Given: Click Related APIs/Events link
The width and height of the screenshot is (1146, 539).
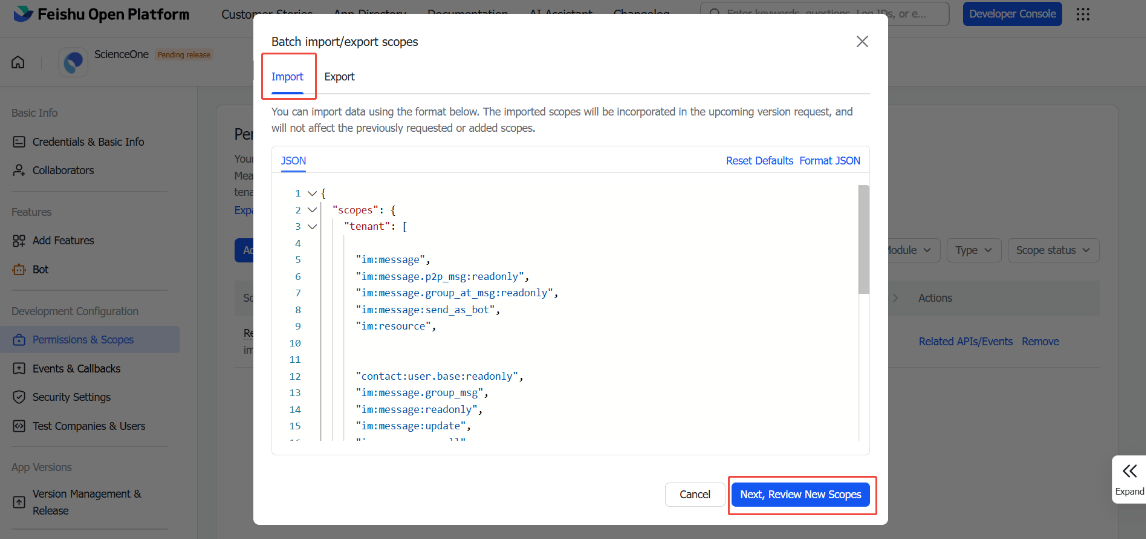Looking at the screenshot, I should coord(965,342).
